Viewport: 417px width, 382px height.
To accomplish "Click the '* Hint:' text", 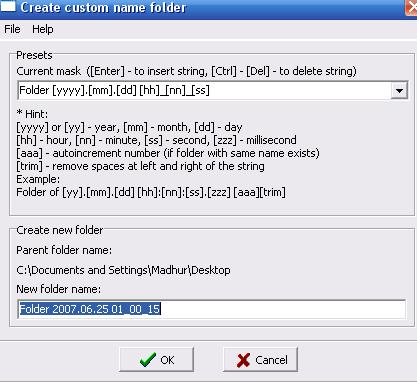I will coord(32,114).
